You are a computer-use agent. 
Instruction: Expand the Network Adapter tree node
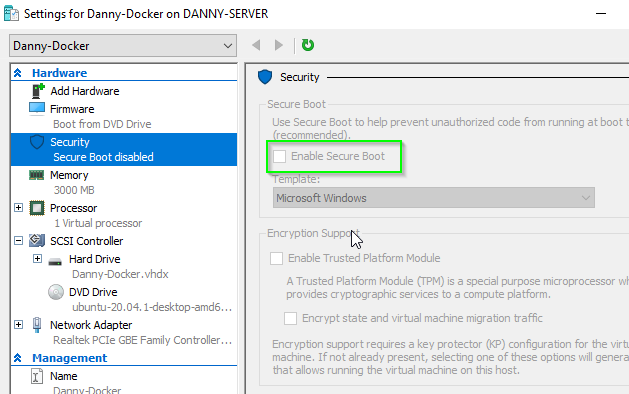[18, 325]
